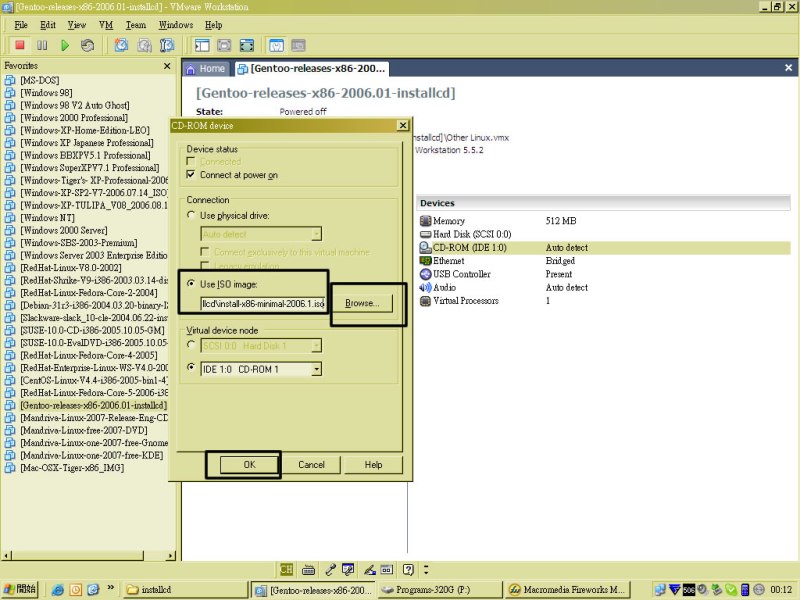This screenshot has width=800, height=600.
Task: Click the Take Snapshot toolbar icon
Action: click(x=121, y=45)
